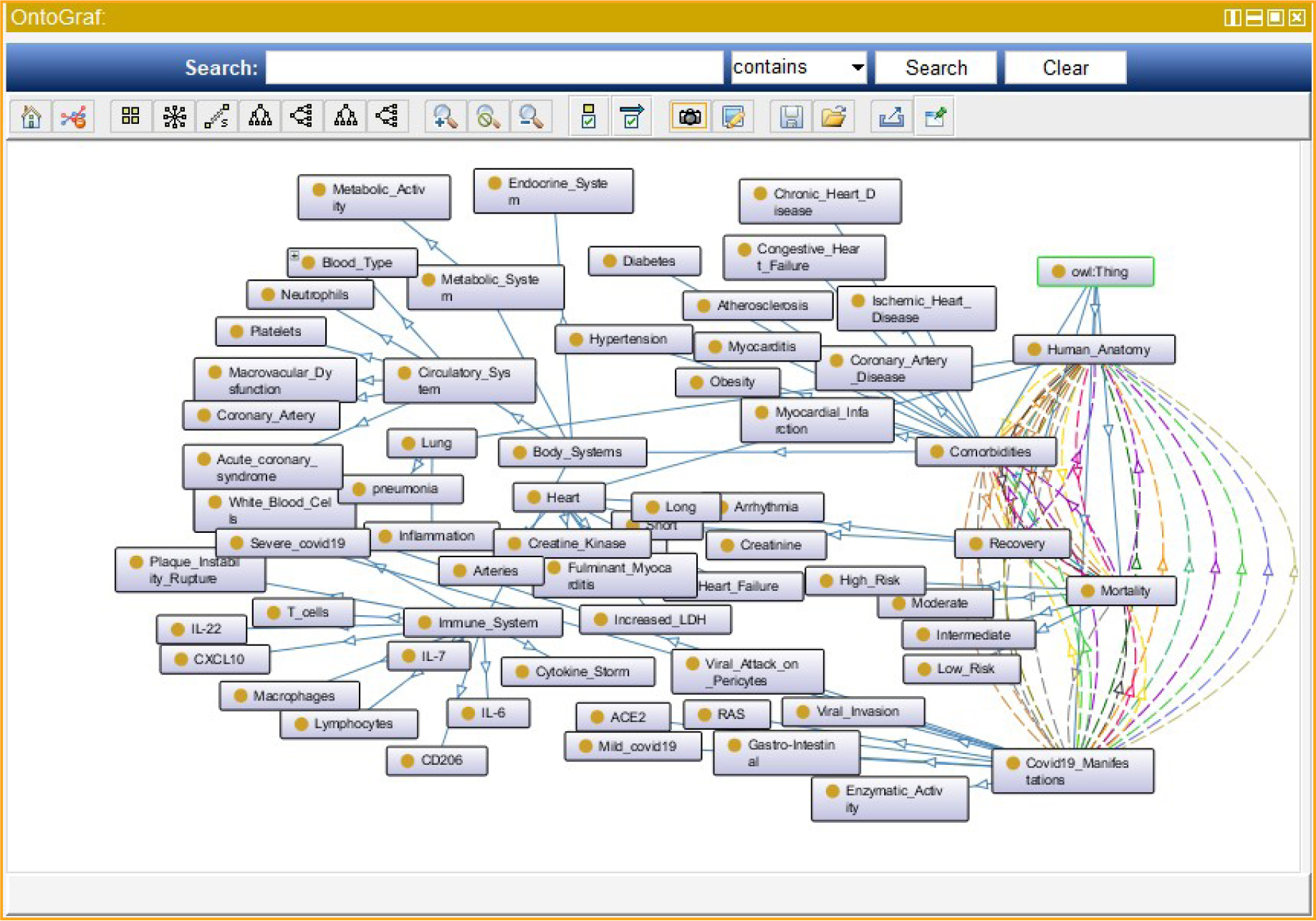Screen dimensions: 1316x921
Task: Capture graph image with camera icon
Action: click(689, 117)
